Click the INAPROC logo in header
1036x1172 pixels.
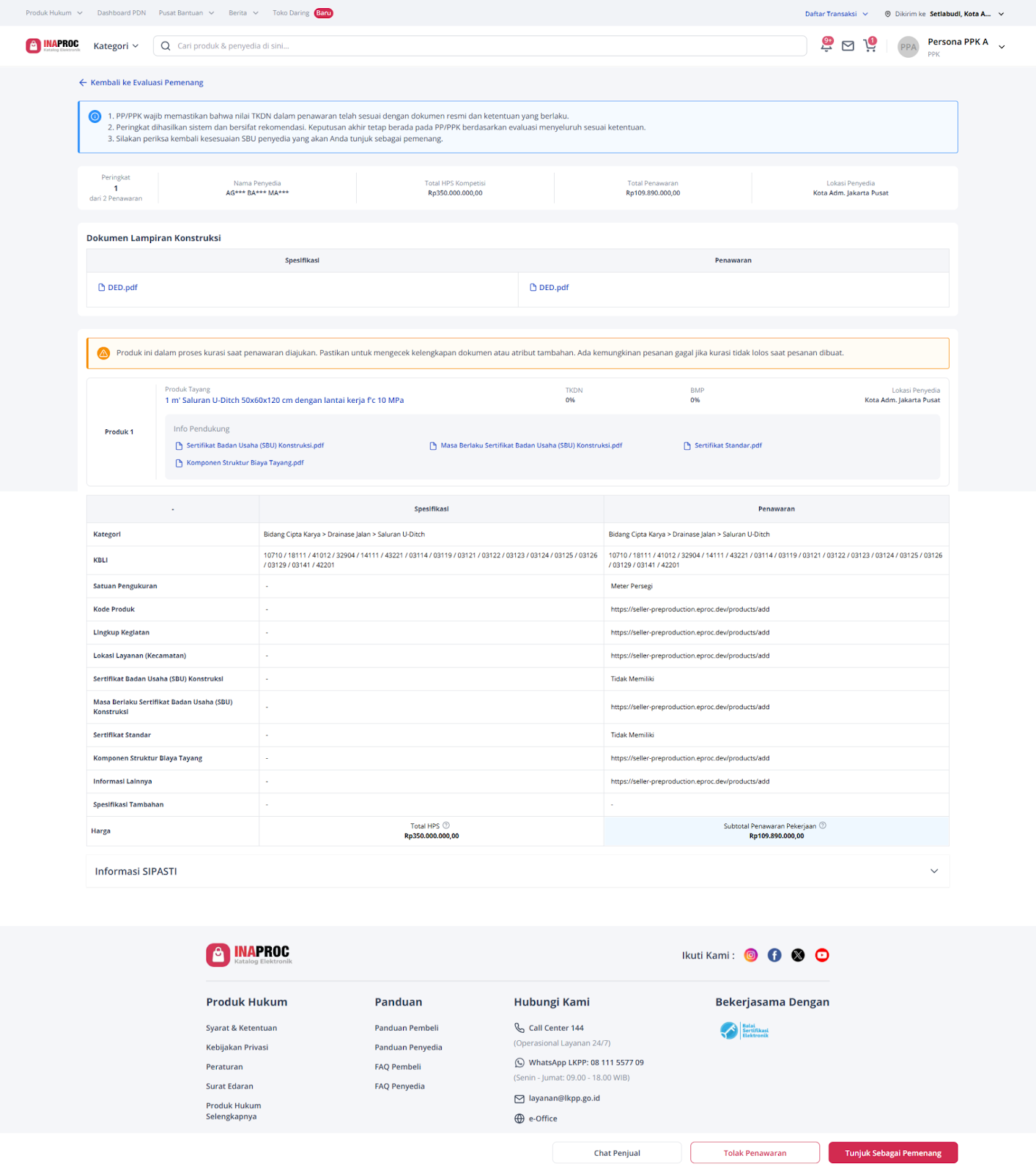coord(53,45)
